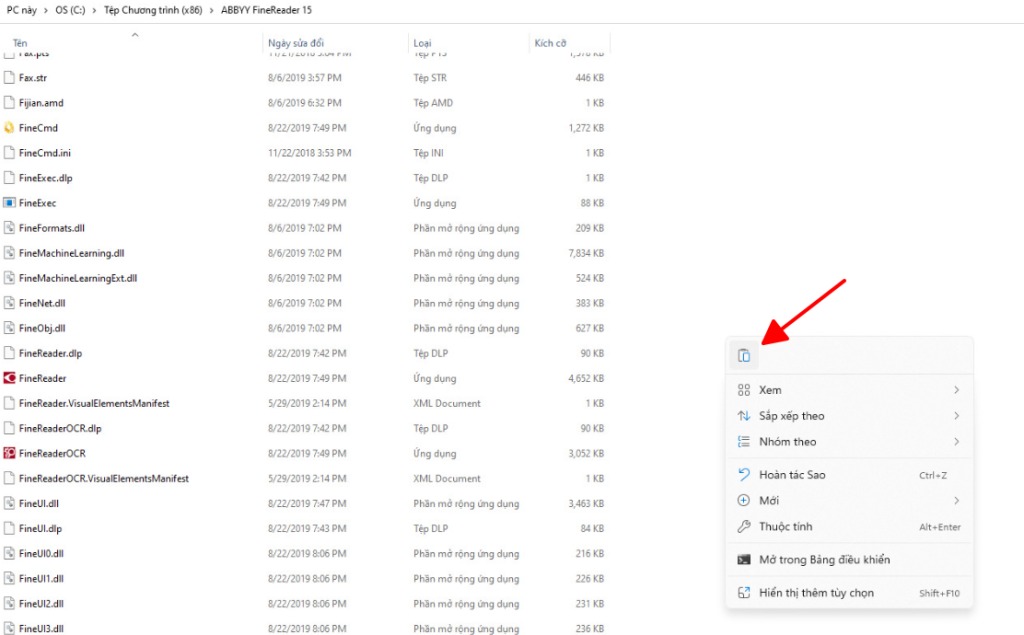1024x635 pixels.
Task: Click the FineUI1.dll file icon
Action: point(9,579)
